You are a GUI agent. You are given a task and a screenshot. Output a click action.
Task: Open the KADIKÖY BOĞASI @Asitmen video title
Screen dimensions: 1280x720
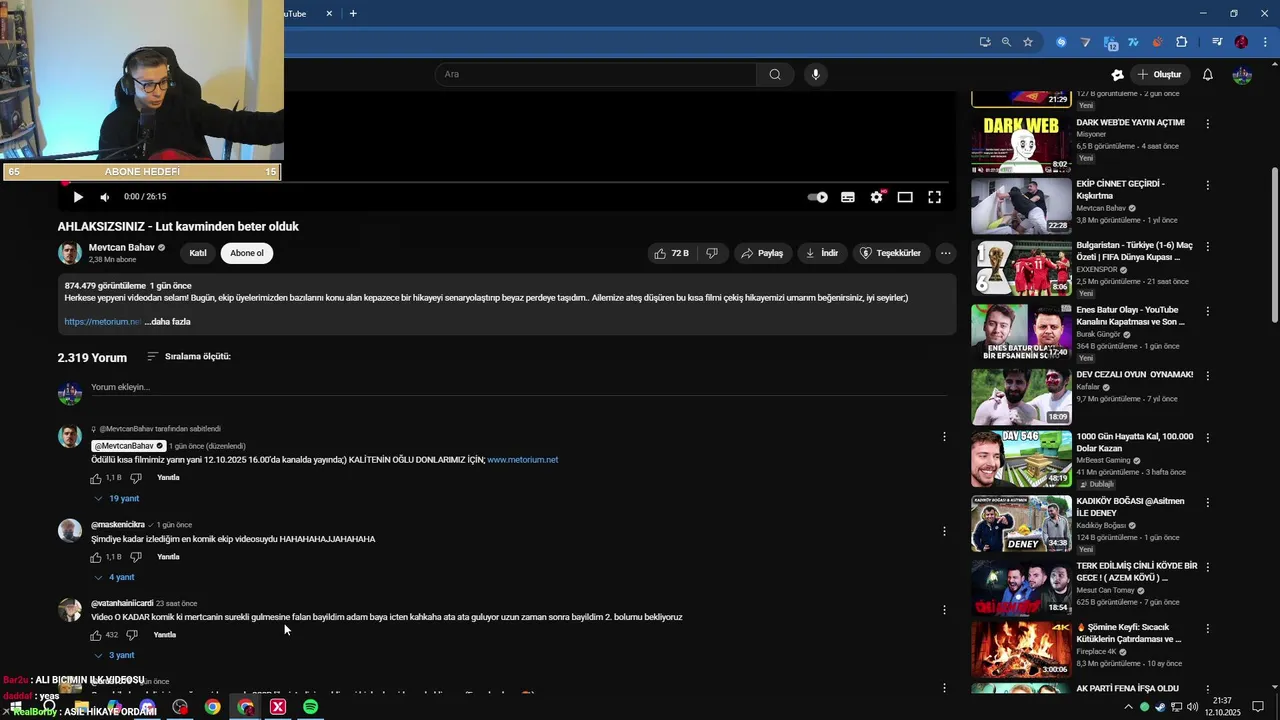[1131, 507]
